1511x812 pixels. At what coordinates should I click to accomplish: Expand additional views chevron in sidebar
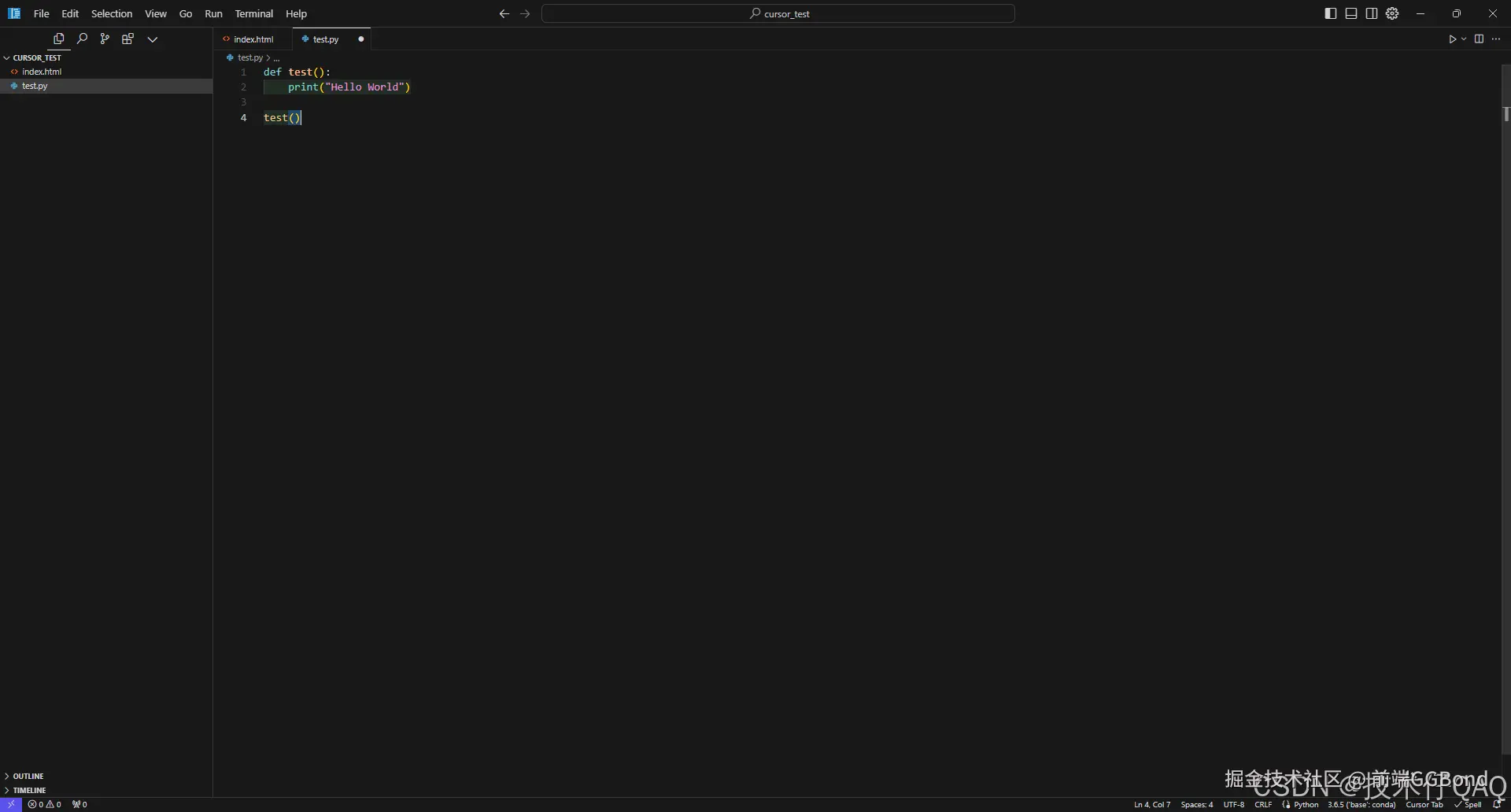click(153, 39)
